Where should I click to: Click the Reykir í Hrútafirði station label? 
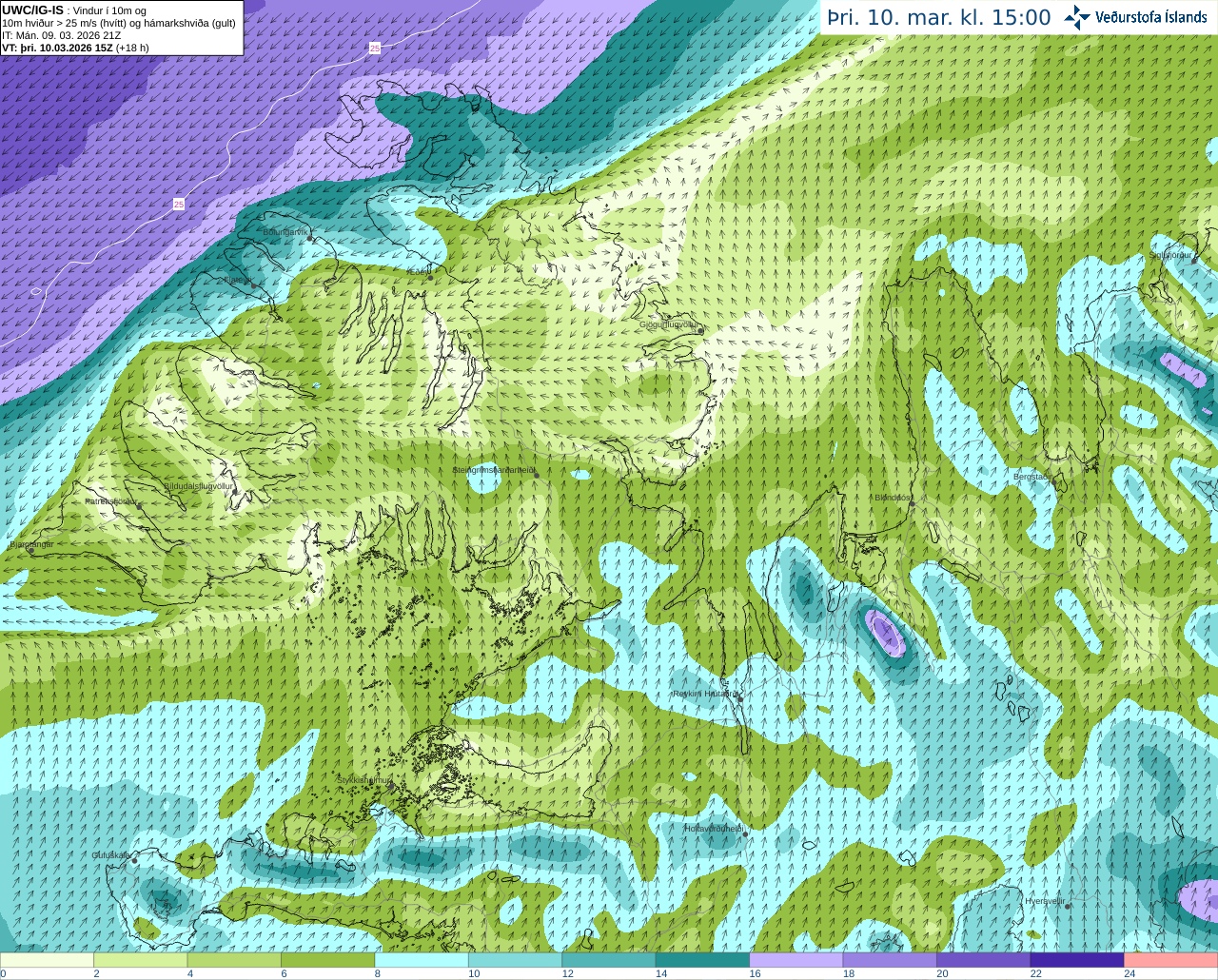[705, 694]
